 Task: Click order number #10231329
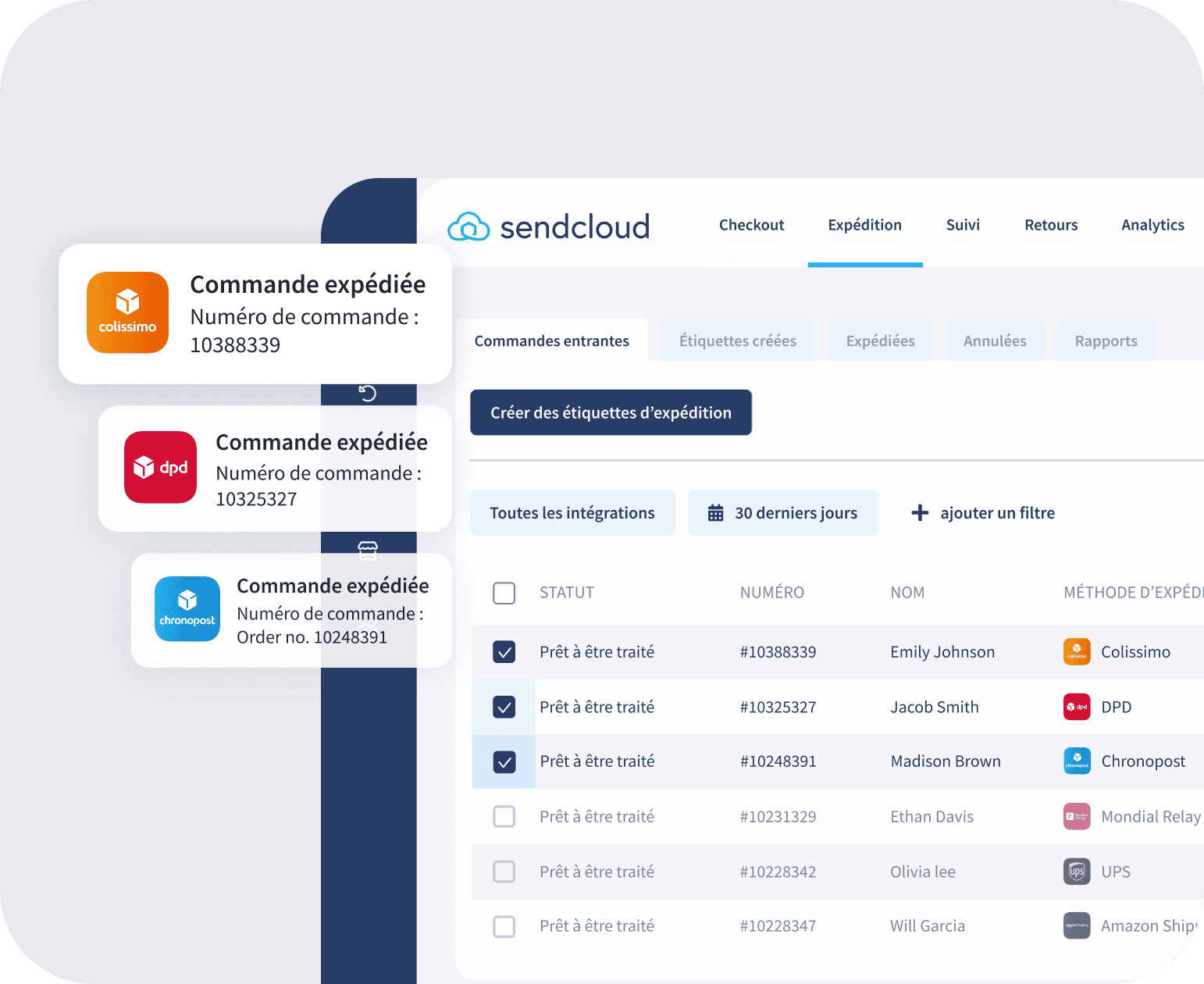click(x=778, y=817)
